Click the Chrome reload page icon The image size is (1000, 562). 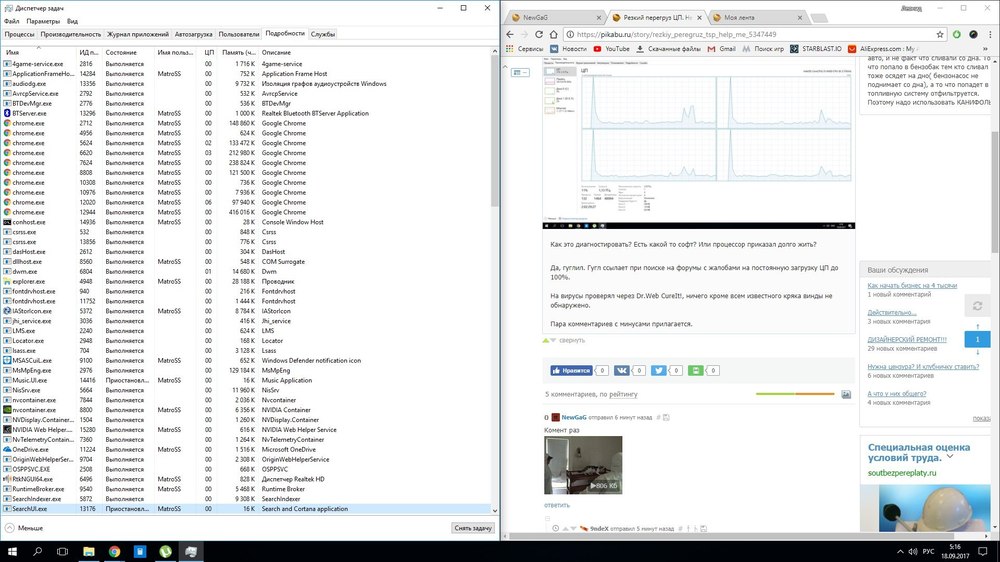pyautogui.click(x=544, y=33)
